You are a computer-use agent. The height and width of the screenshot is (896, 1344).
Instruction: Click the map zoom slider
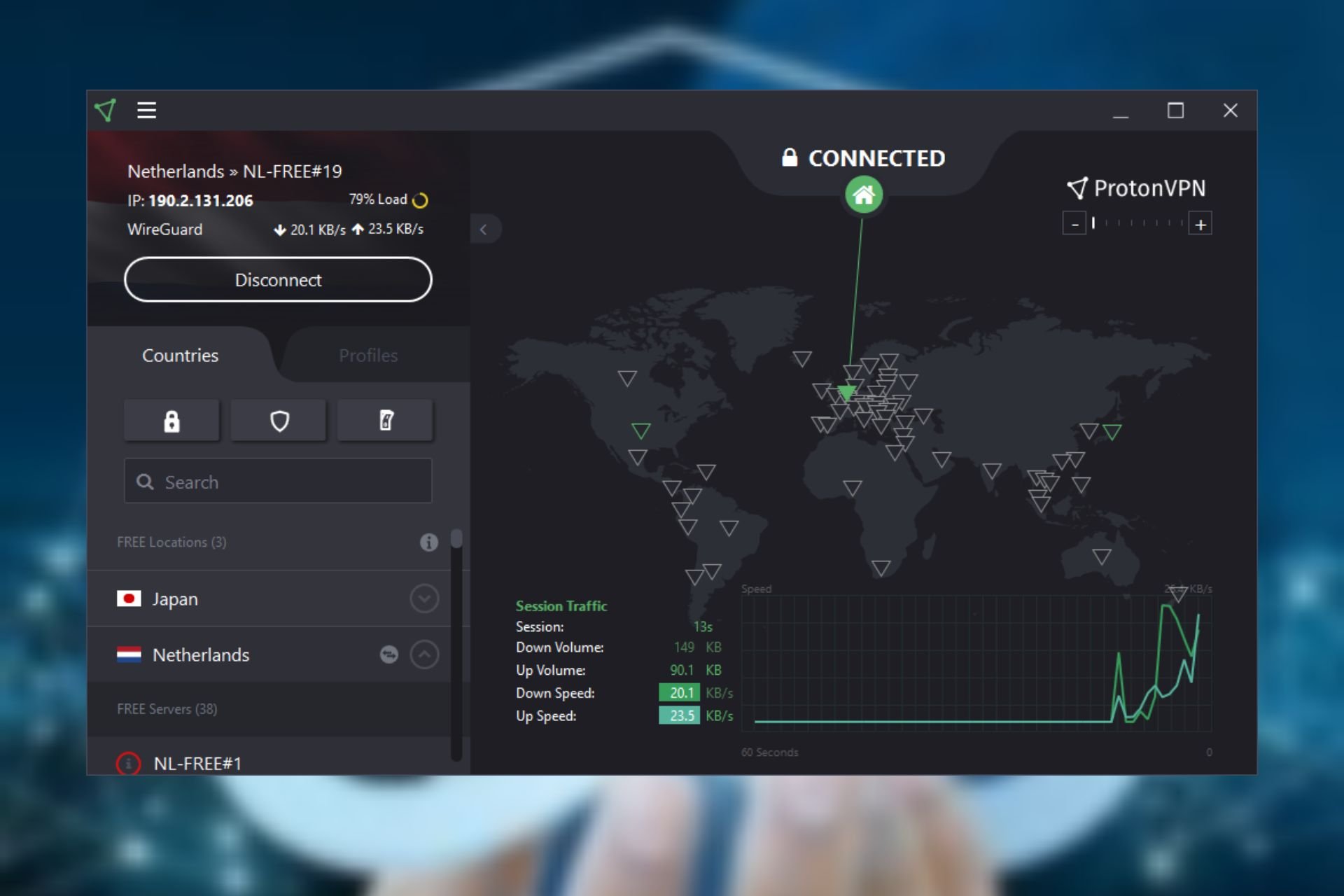[x=1137, y=223]
